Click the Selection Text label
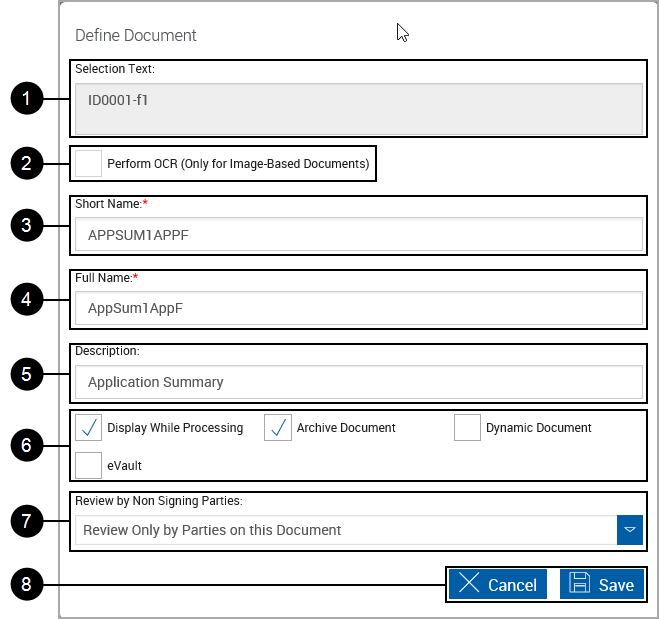Screen dimensions: 659x619 (115, 68)
